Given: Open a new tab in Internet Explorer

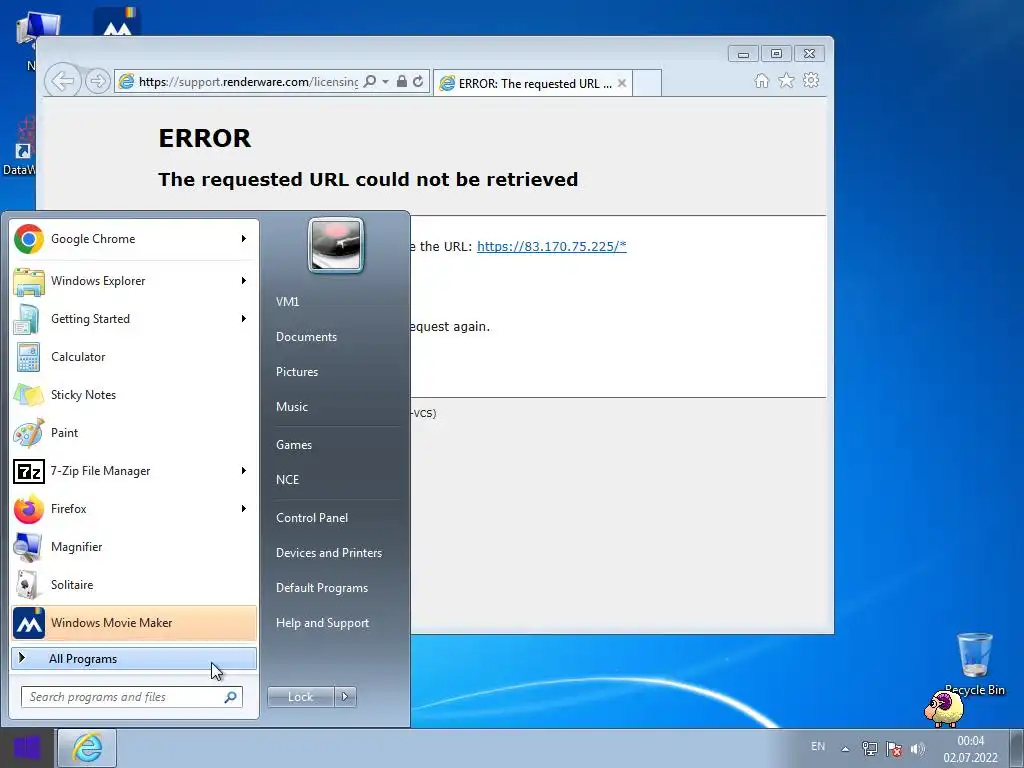Looking at the screenshot, I should (x=647, y=83).
